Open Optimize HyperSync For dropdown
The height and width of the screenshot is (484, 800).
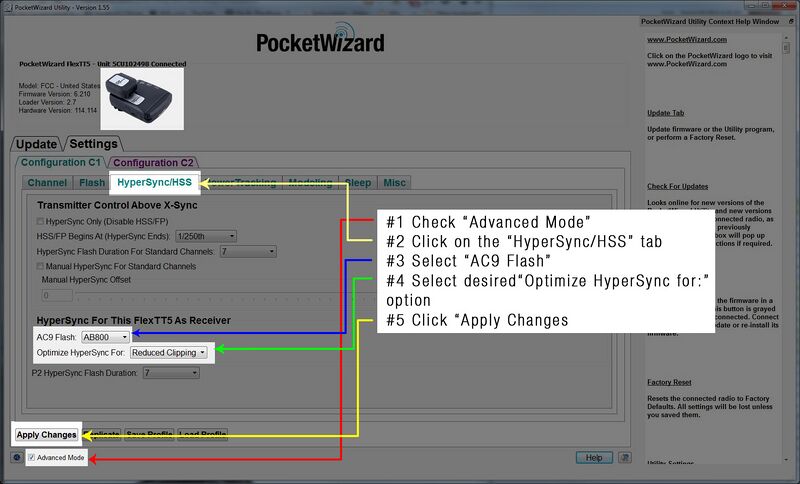[x=169, y=352]
